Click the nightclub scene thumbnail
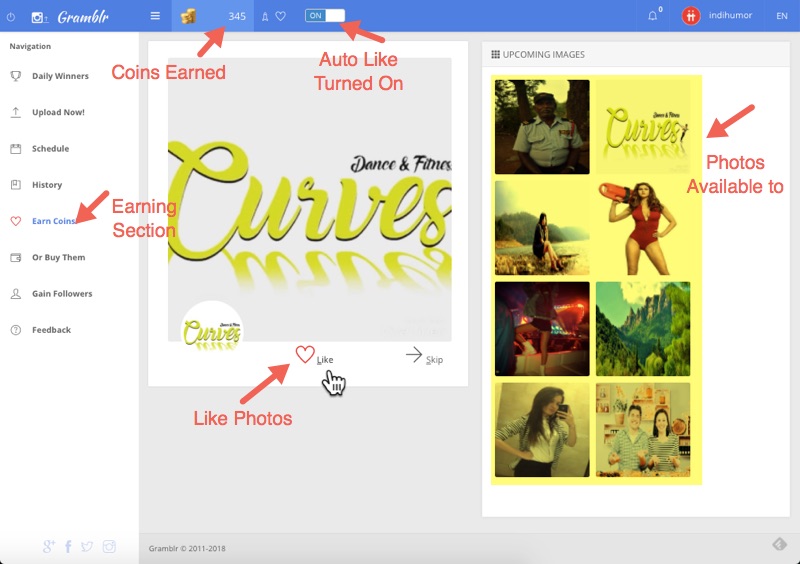This screenshot has height=564, width=800. click(x=542, y=329)
